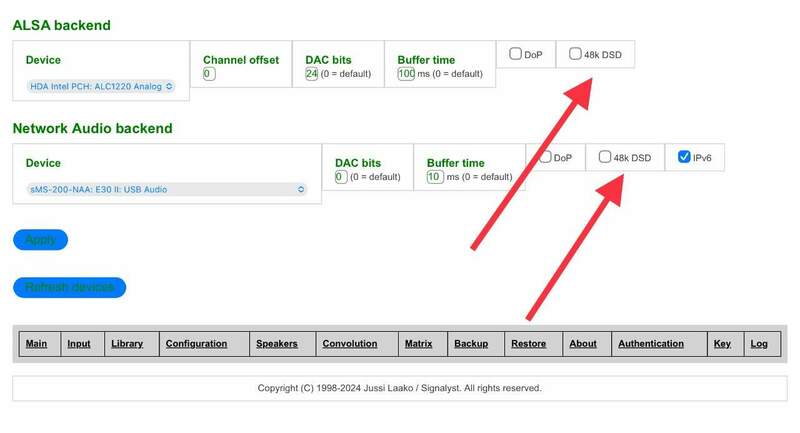
Task: Click the ALSA DAC bits field
Action: [311, 74]
